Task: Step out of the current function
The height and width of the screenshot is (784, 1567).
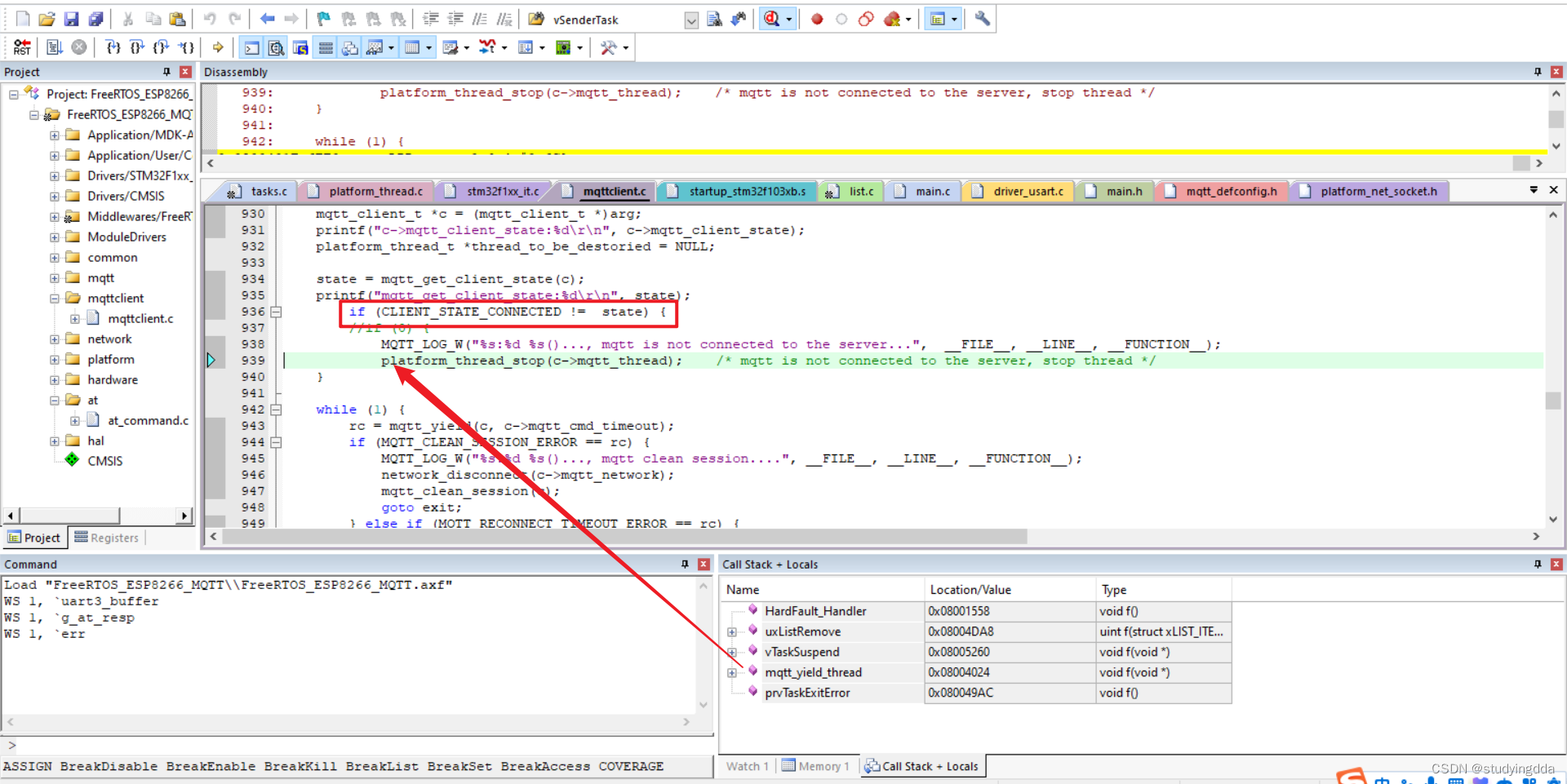Action: point(162,47)
